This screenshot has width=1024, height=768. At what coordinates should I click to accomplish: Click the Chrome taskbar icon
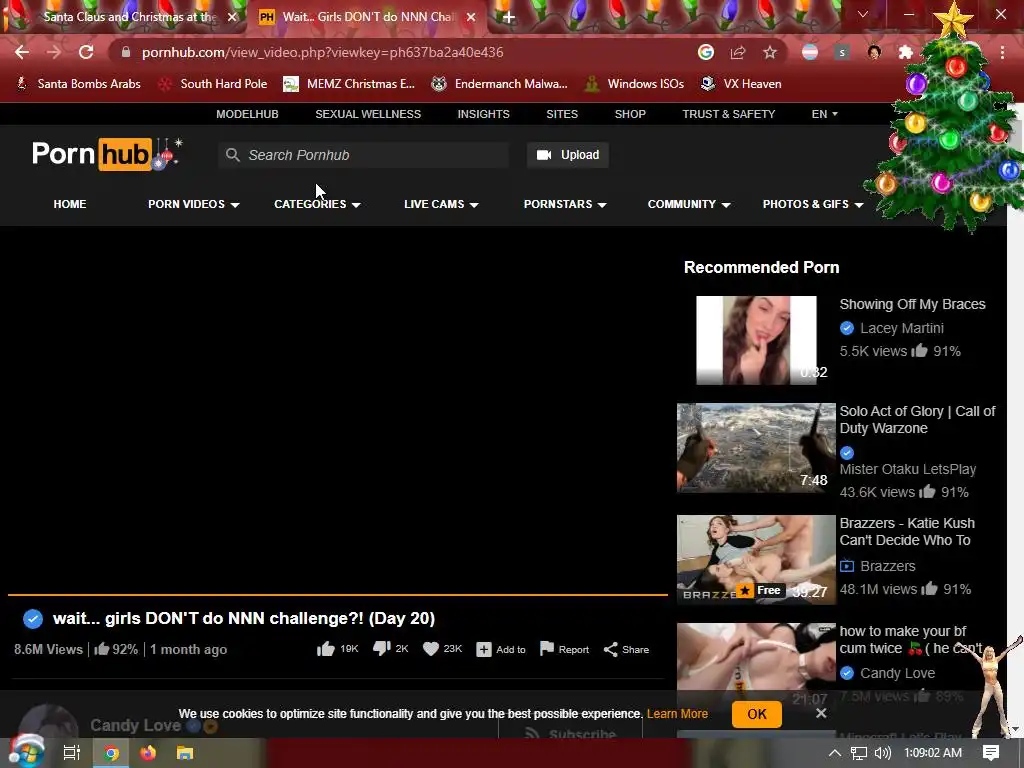(111, 753)
